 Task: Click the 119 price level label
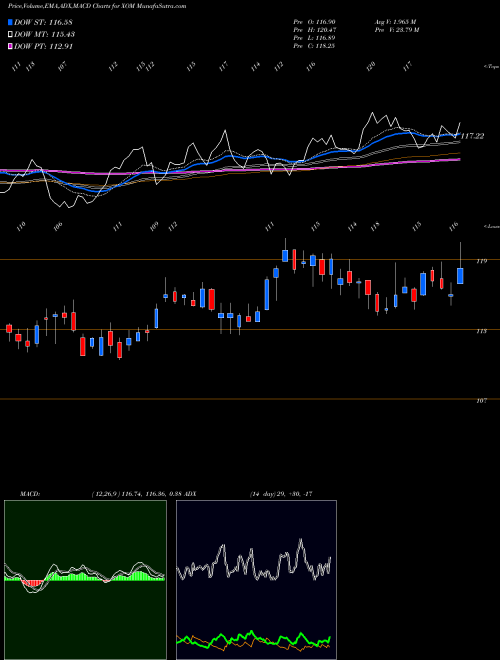481,261
